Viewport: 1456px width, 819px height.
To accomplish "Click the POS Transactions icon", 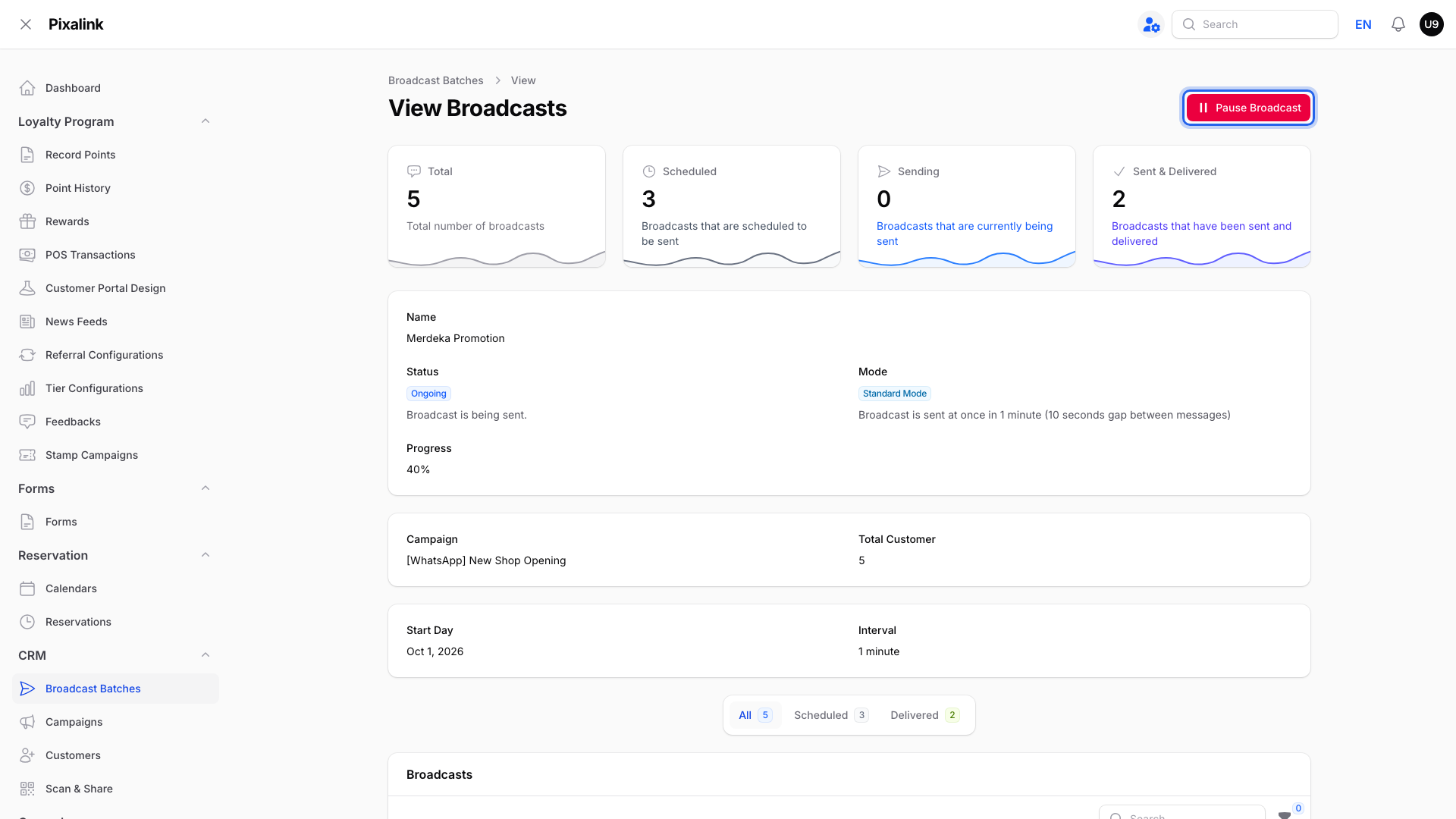I will (27, 255).
